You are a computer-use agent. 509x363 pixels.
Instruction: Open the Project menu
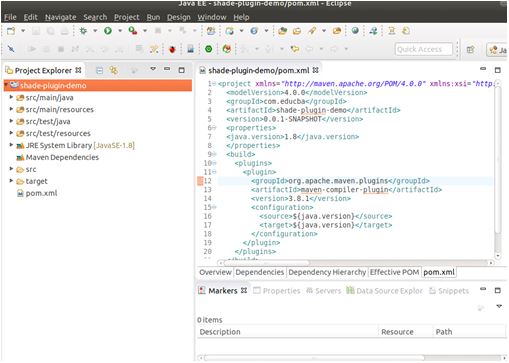click(x=126, y=17)
